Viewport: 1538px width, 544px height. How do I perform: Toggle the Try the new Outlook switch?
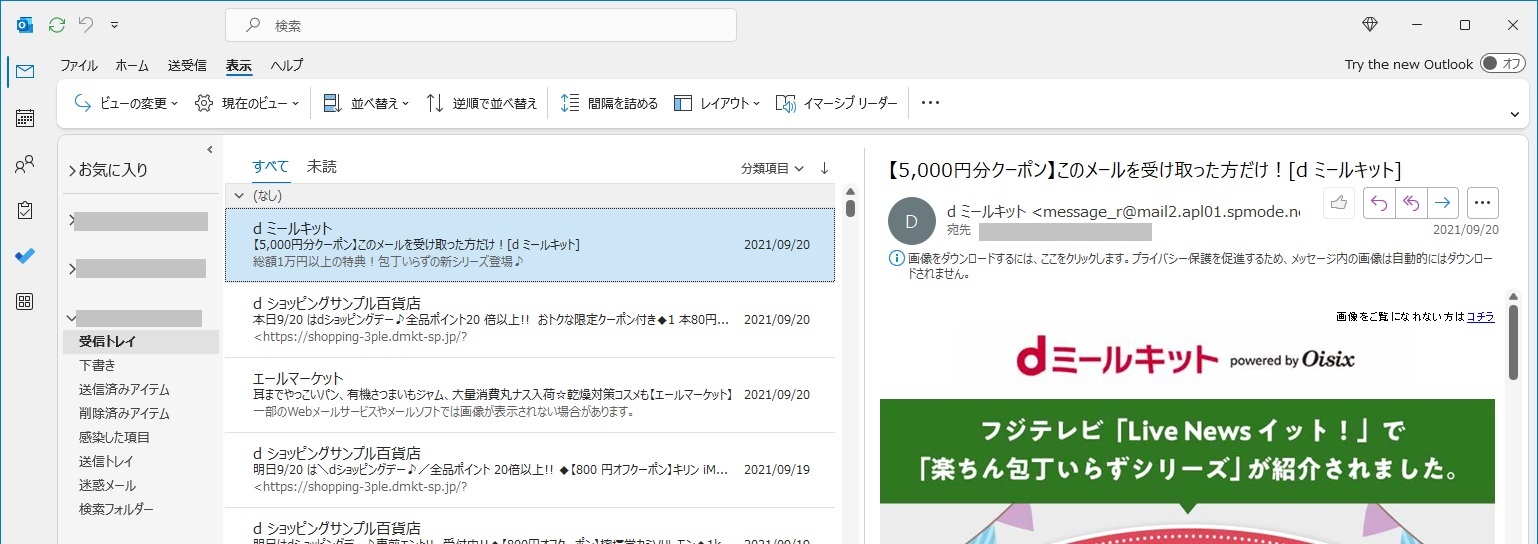click(1502, 64)
